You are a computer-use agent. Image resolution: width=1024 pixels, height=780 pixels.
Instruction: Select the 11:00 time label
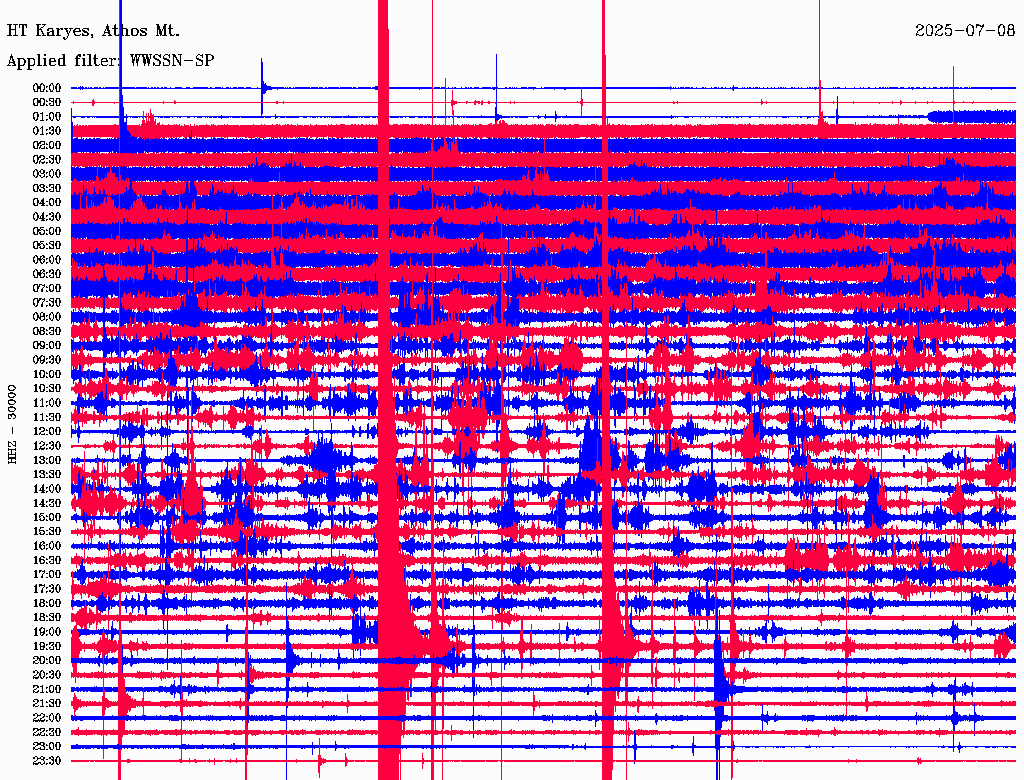click(47, 403)
